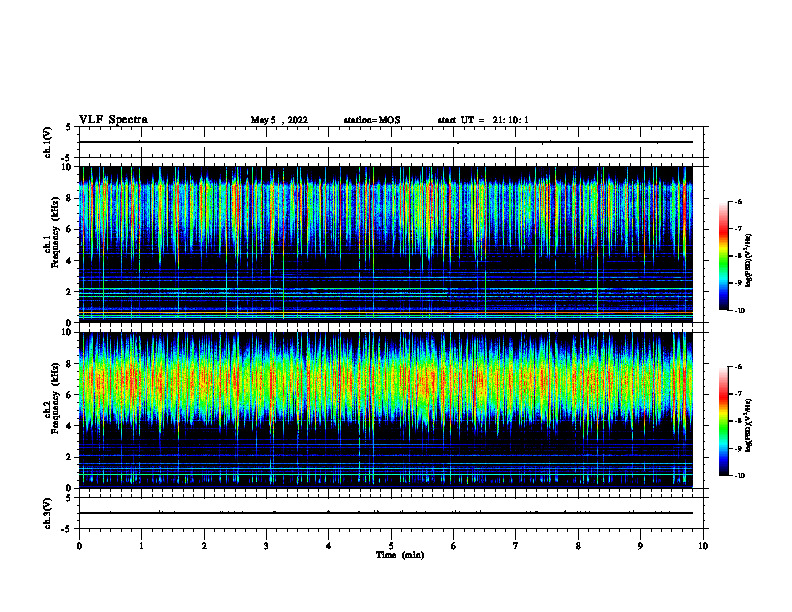Viewport: 792px width, 612px height.
Task: Click the "-10" label on ch.1 color bar
Action: (740, 311)
